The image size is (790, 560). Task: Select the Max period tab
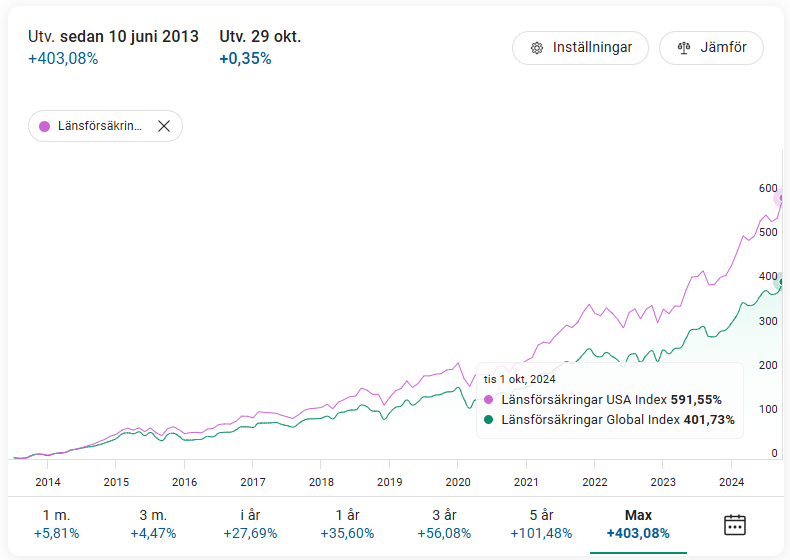tap(638, 524)
